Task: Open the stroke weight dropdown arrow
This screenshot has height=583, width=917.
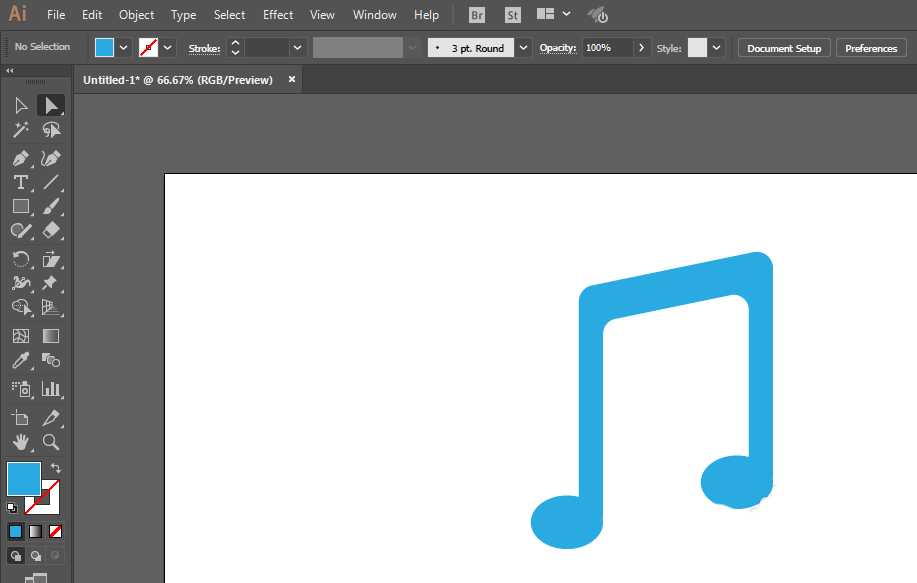Action: pyautogui.click(x=297, y=47)
